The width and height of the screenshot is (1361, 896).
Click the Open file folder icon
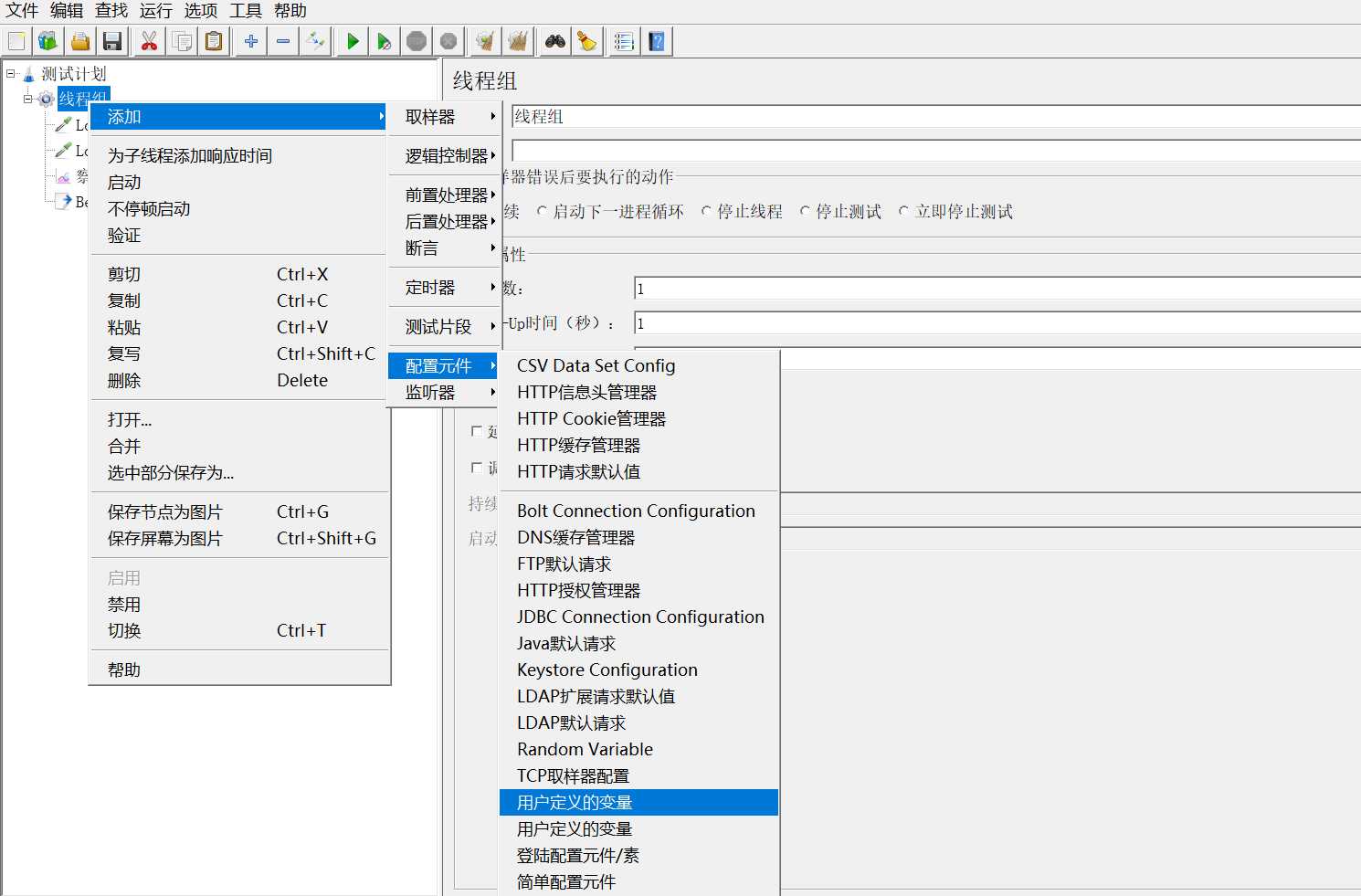click(80, 41)
